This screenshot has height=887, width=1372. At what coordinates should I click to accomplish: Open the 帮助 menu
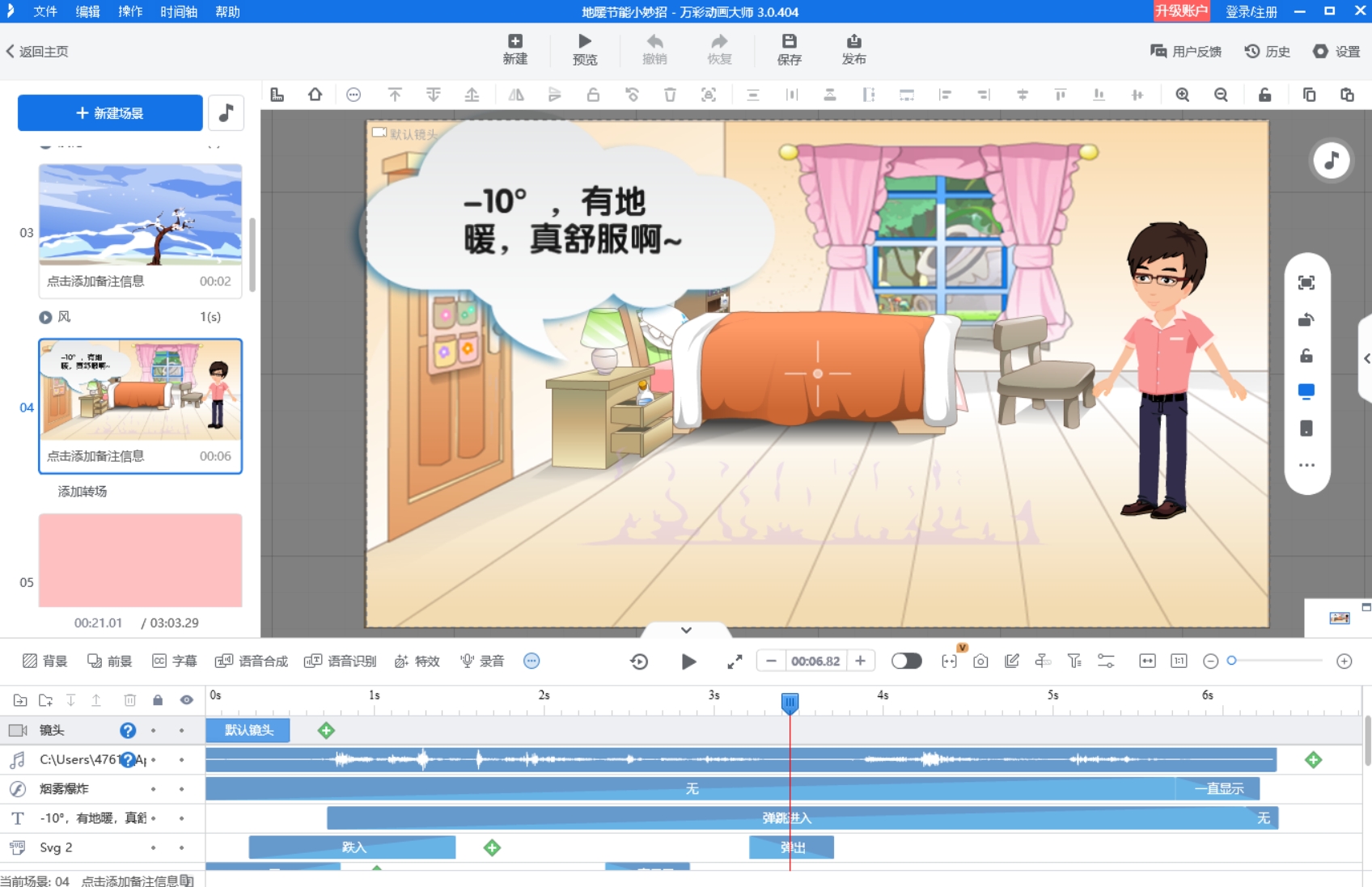[227, 11]
